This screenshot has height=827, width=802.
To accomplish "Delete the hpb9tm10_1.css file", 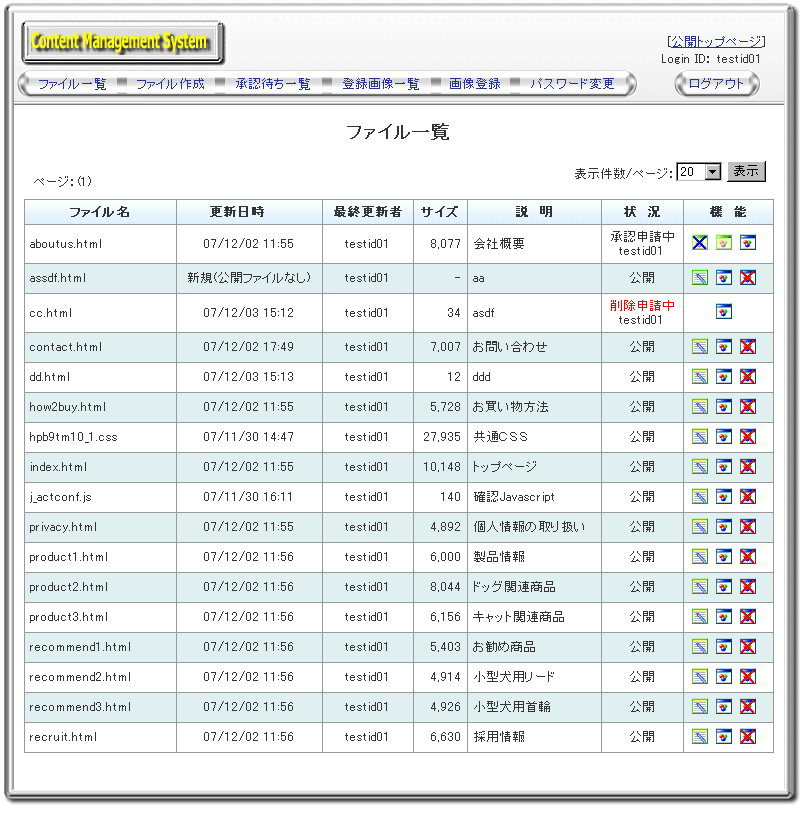I will pos(748,437).
